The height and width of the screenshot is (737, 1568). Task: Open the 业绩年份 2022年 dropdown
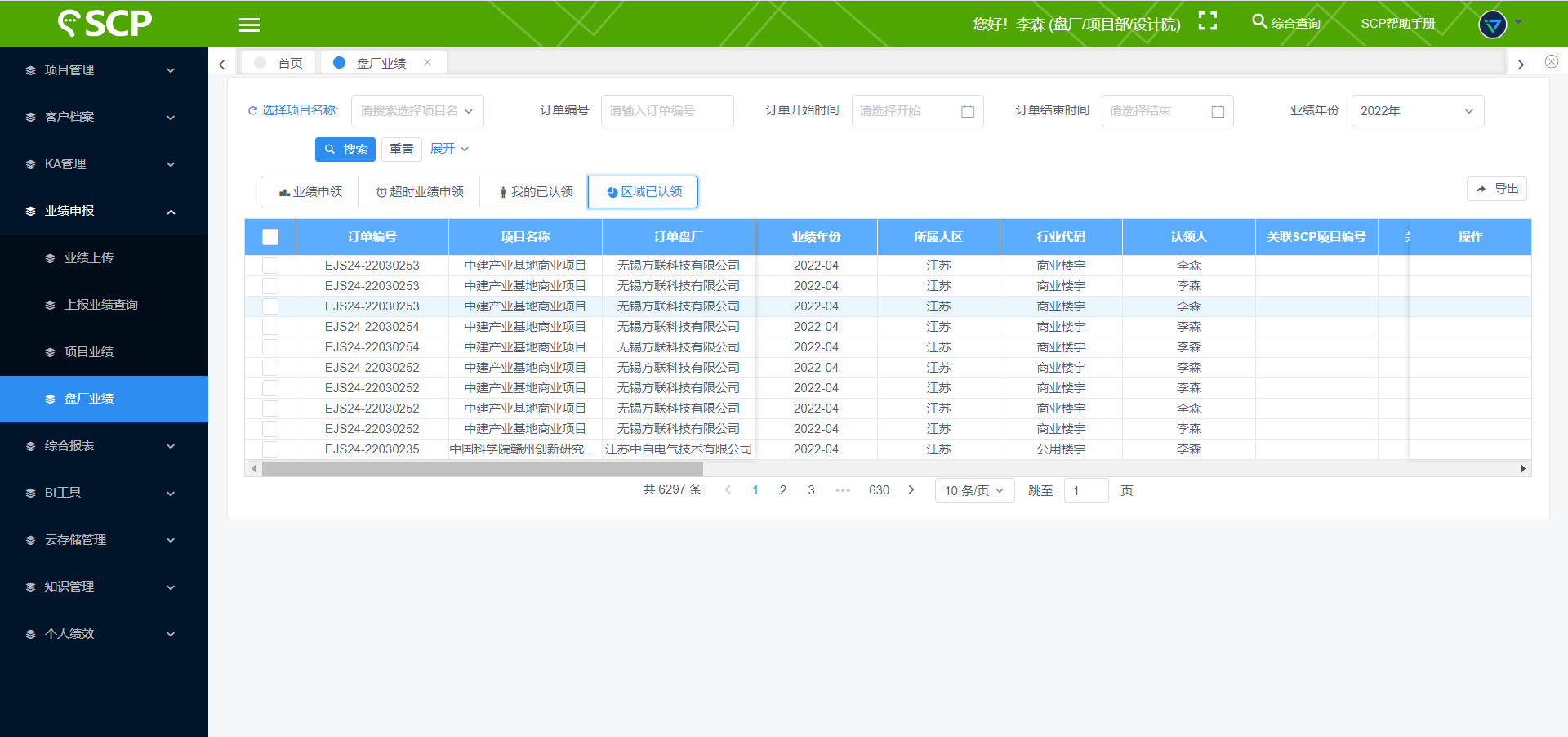coord(1417,111)
